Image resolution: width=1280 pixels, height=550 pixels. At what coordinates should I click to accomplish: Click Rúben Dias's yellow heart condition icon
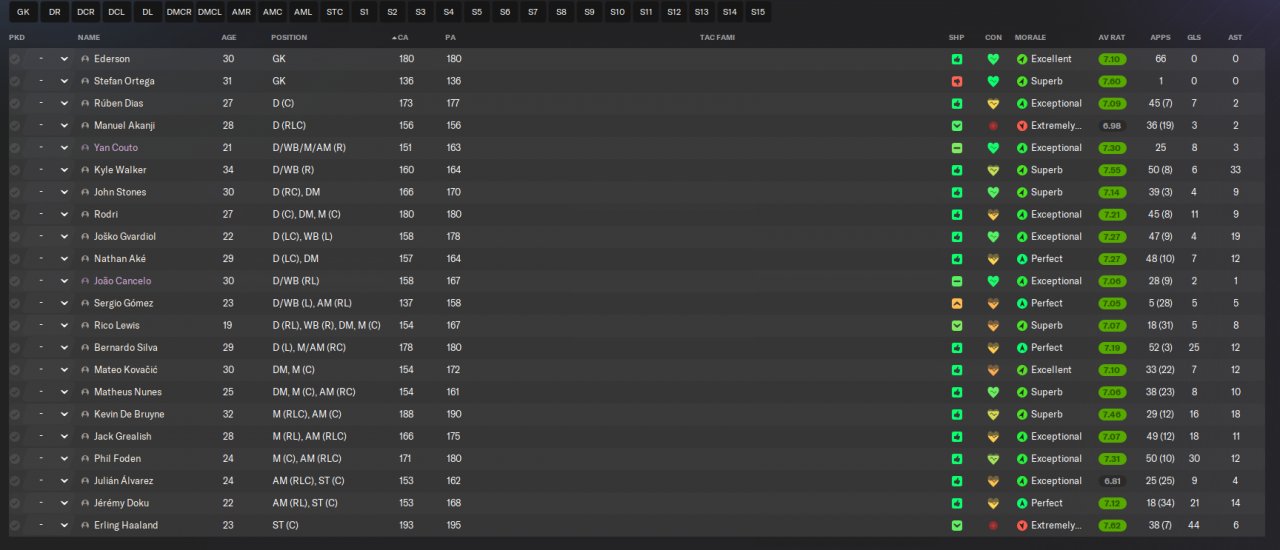(993, 104)
